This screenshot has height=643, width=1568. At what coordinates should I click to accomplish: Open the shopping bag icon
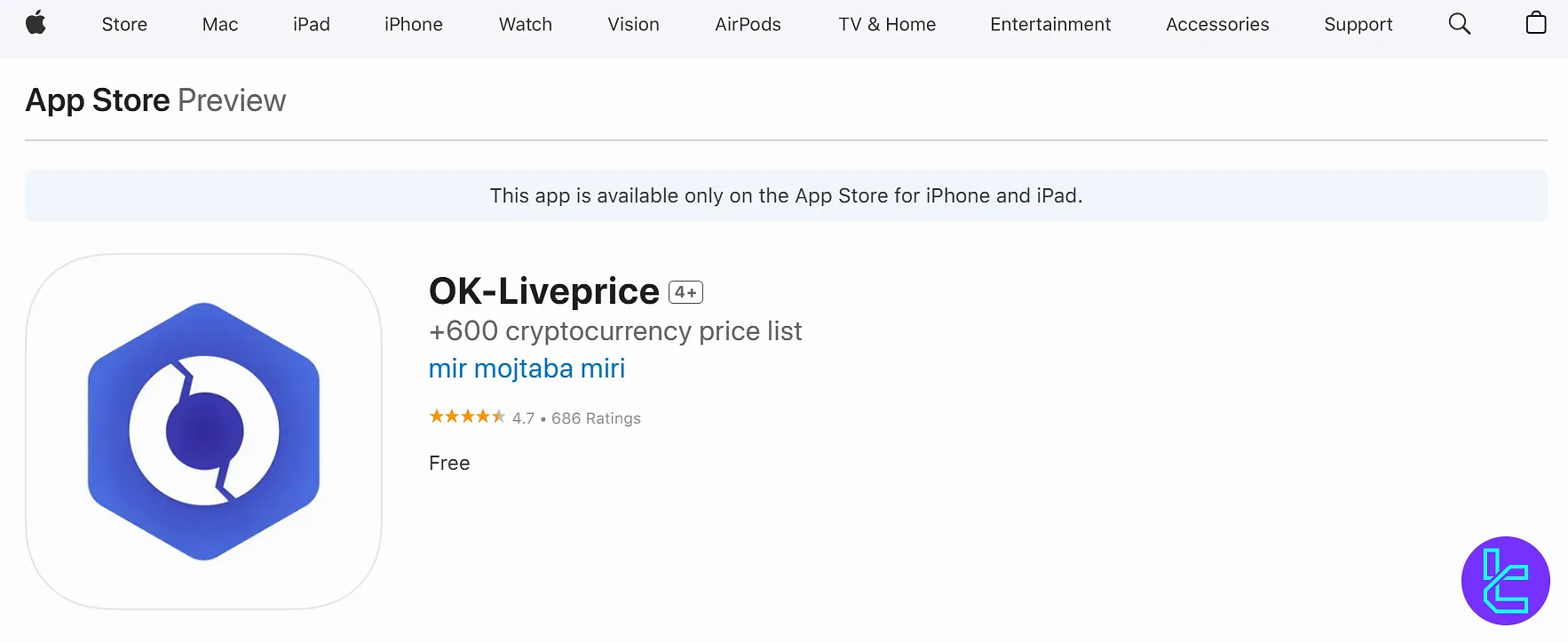pyautogui.click(x=1535, y=23)
